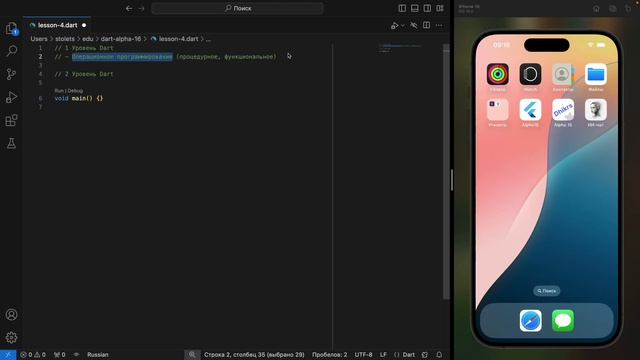Open the Manage gear settings icon
This screenshot has height=360, width=640.
[11, 337]
